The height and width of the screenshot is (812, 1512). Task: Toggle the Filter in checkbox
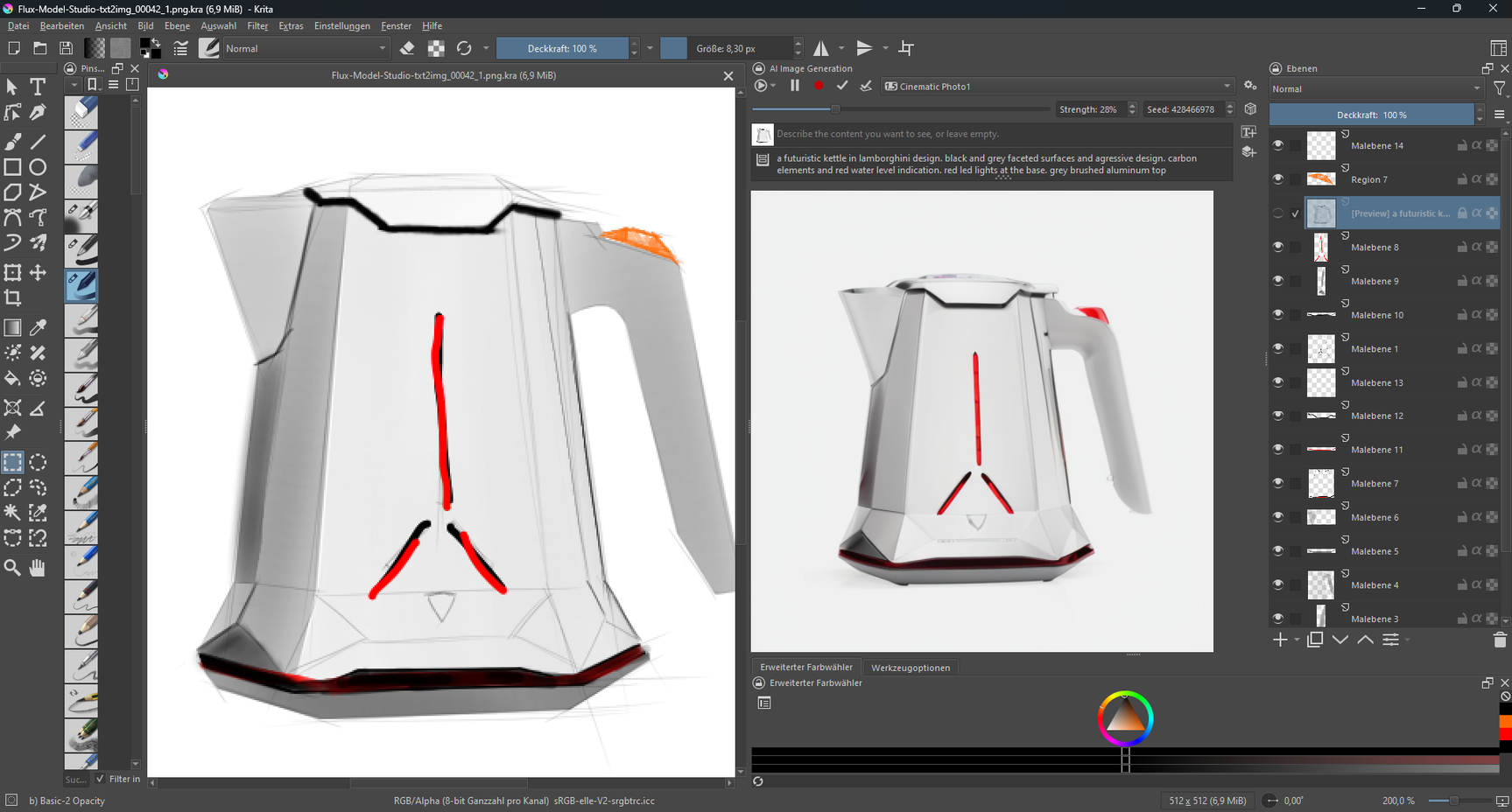tap(100, 779)
